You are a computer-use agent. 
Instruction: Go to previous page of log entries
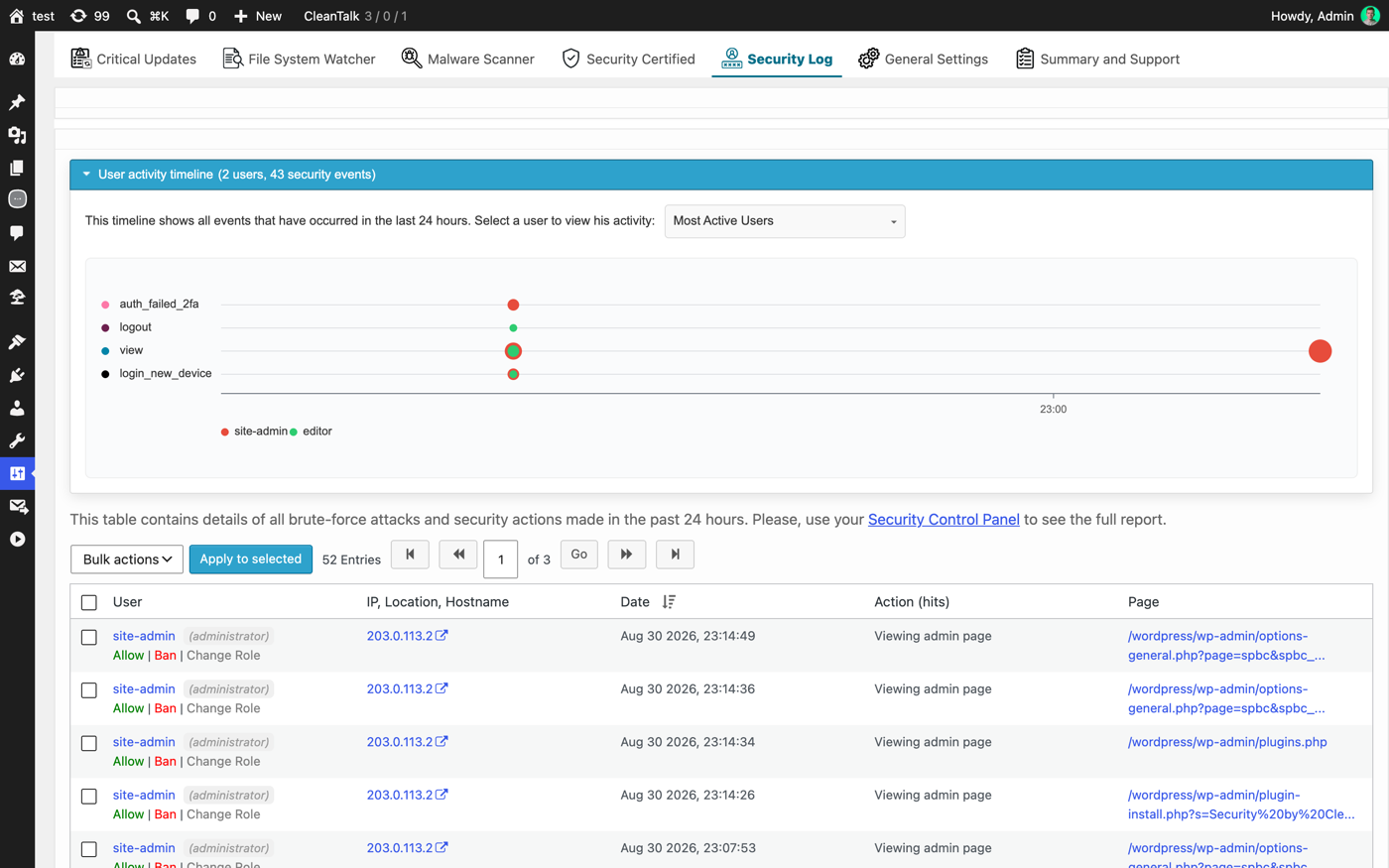pyautogui.click(x=458, y=555)
